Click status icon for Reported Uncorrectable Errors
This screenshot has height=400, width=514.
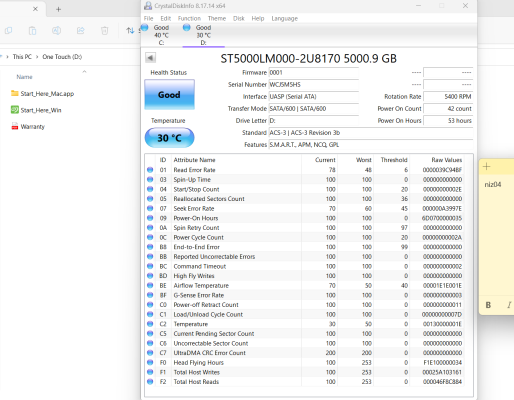(150, 257)
